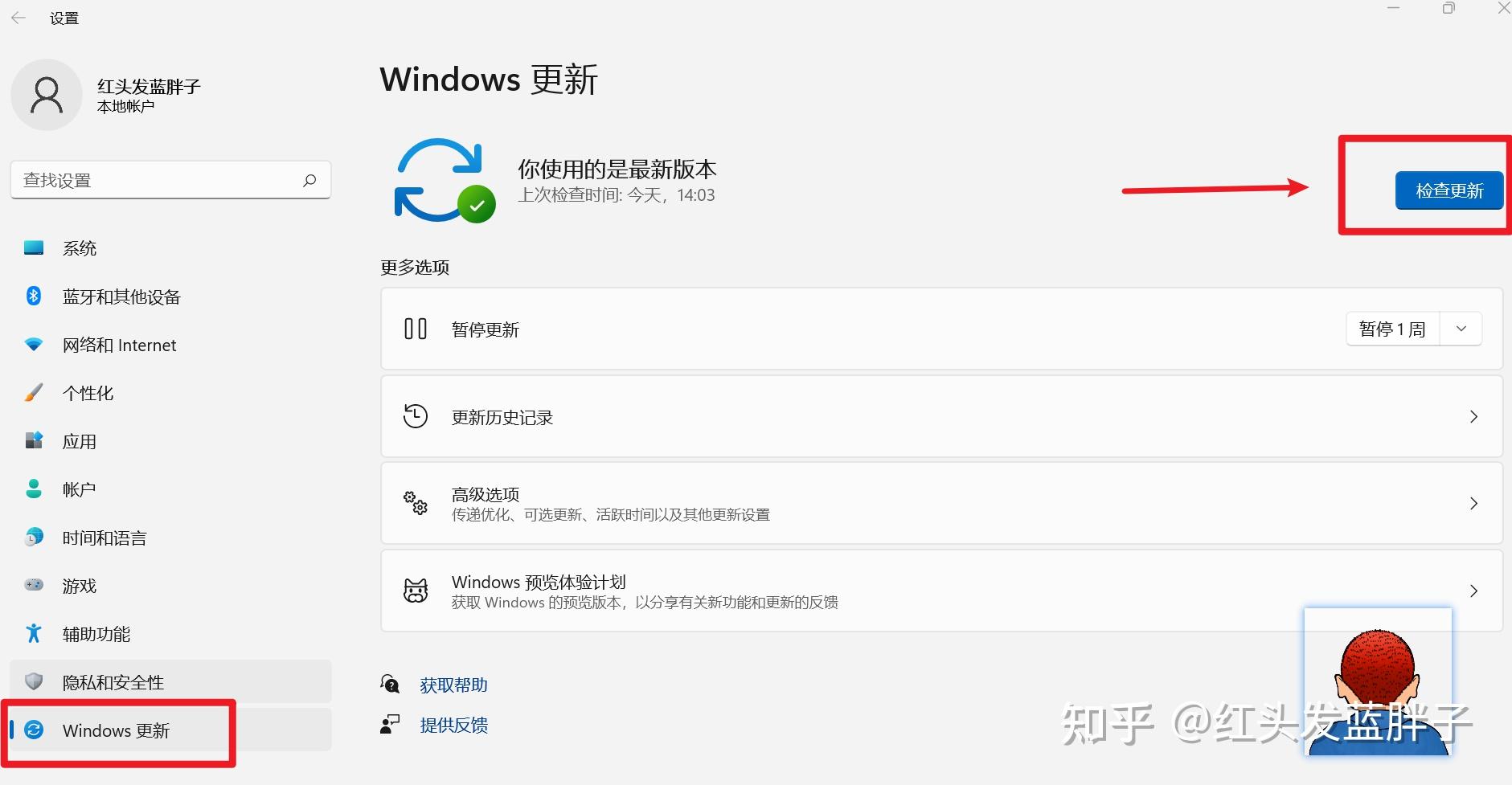The height and width of the screenshot is (785, 1512).
Task: Open the user profile avatar icon
Action: (x=47, y=95)
